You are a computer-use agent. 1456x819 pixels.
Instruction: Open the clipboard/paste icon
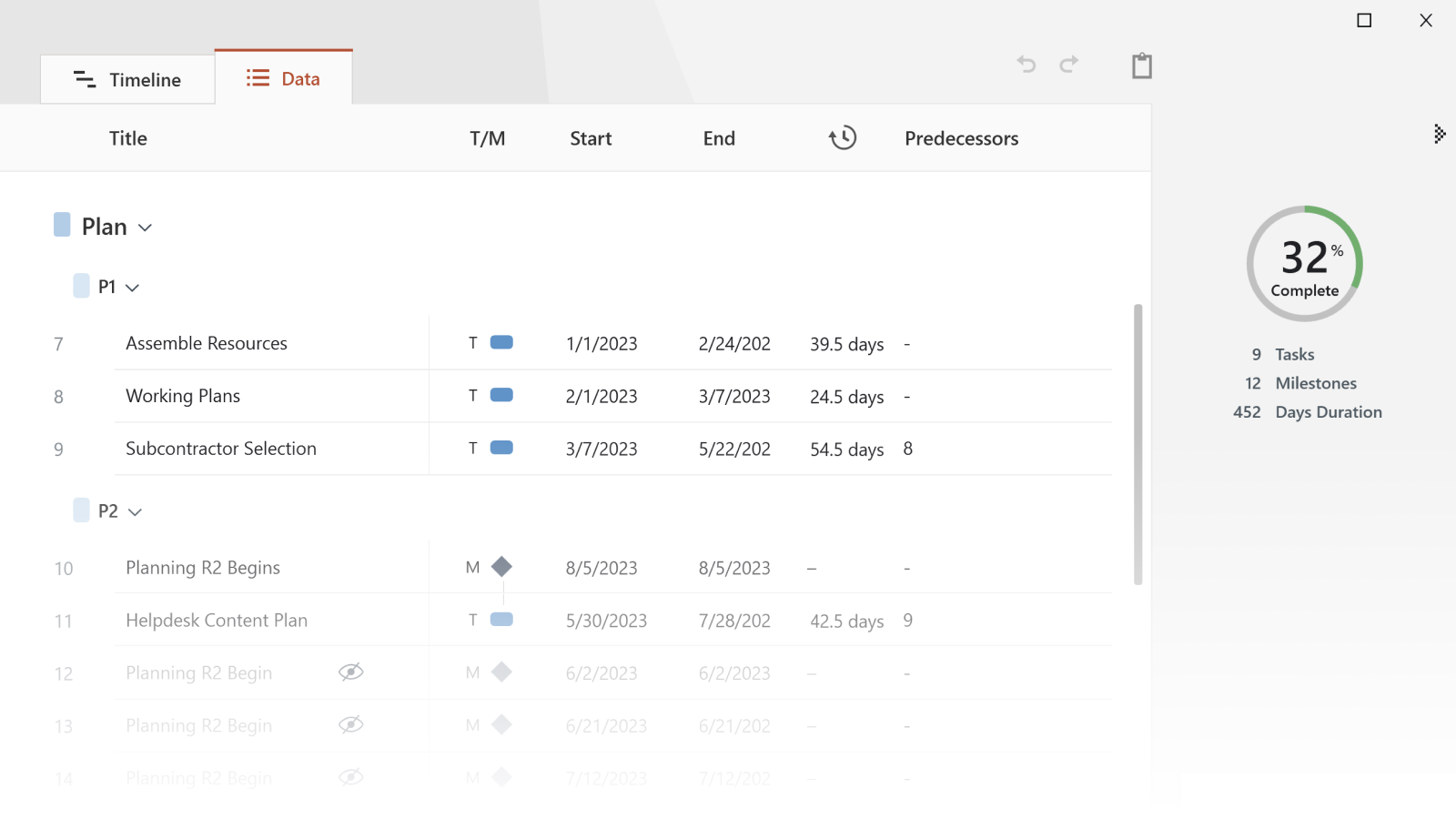pos(1141,65)
